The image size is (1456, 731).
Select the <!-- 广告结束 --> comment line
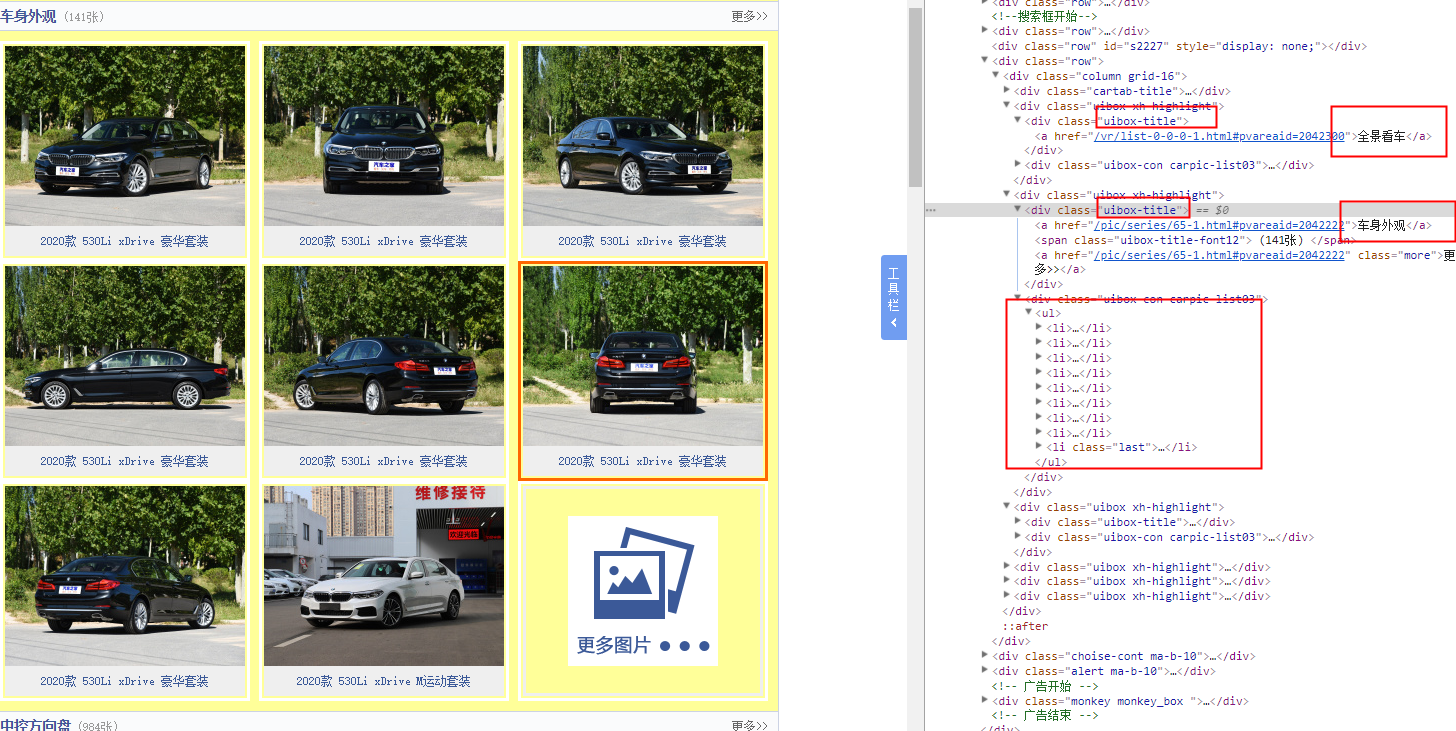point(1044,716)
